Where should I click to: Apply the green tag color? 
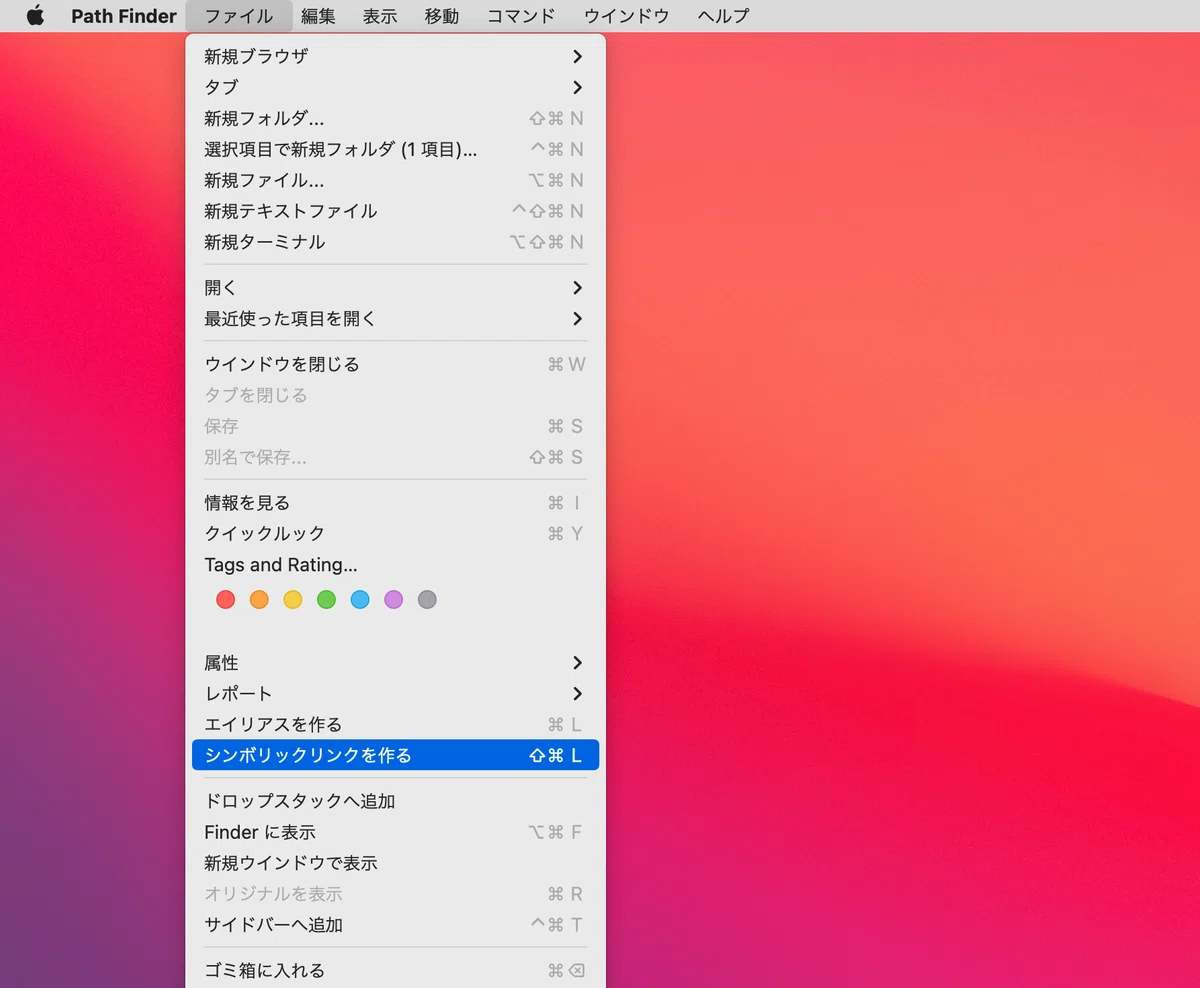(326, 600)
